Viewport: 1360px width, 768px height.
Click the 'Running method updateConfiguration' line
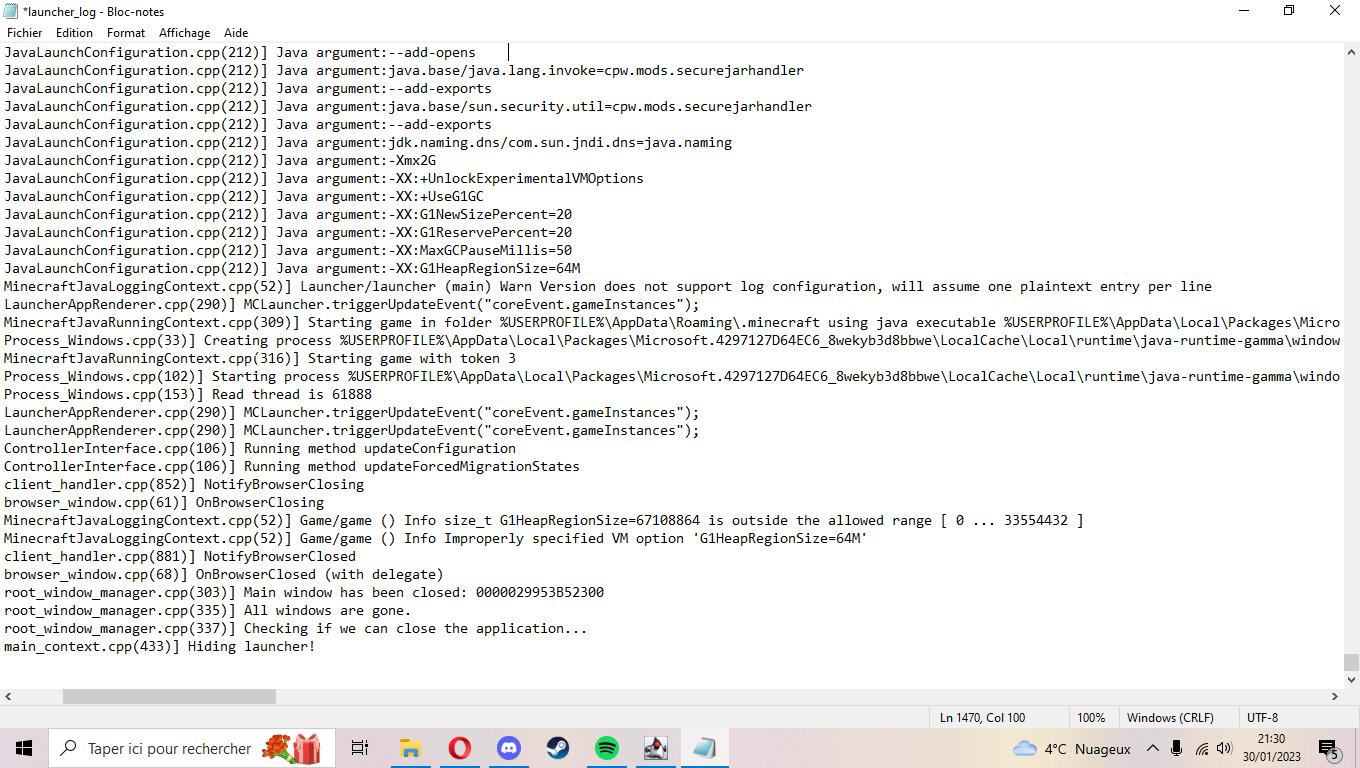(260, 448)
